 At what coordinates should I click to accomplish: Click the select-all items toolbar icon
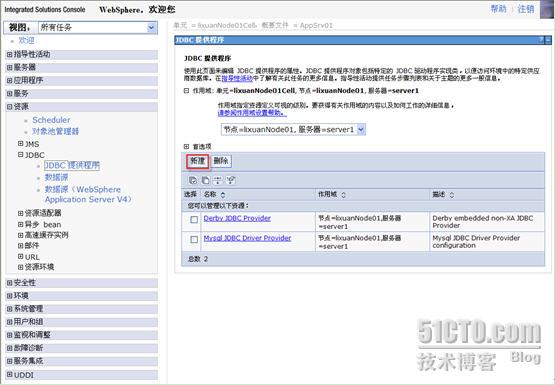193,180
